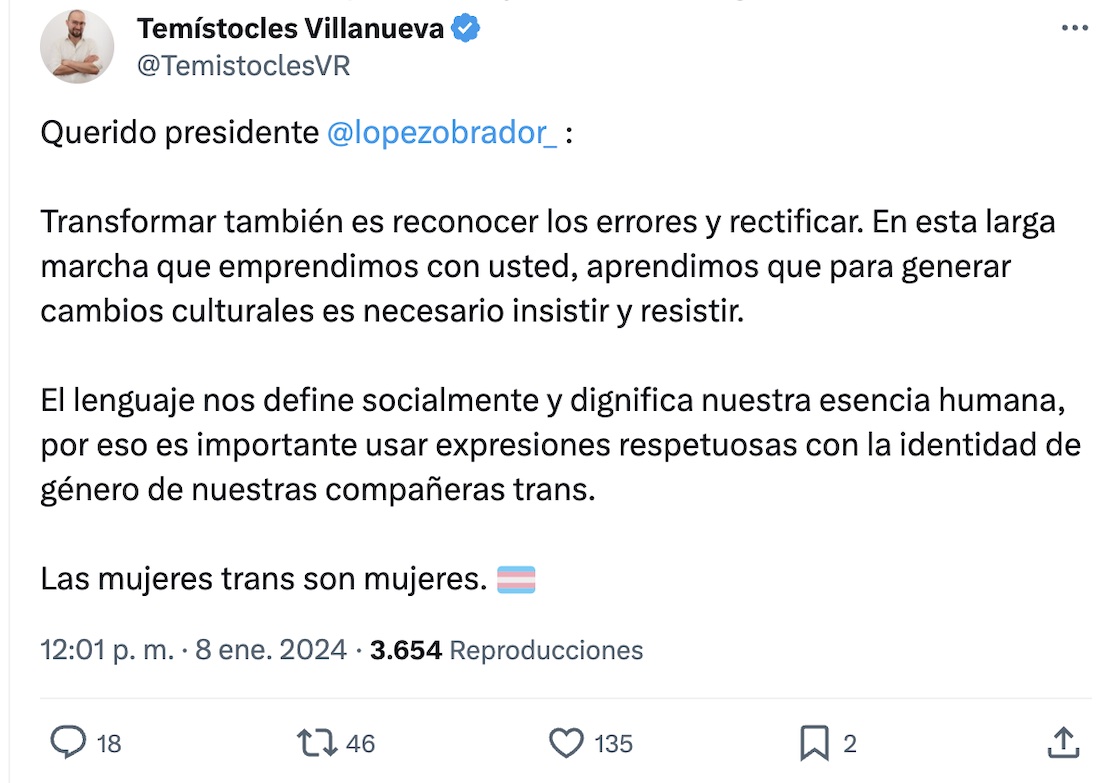Click the trans flag emoji in the tweet

(x=516, y=579)
